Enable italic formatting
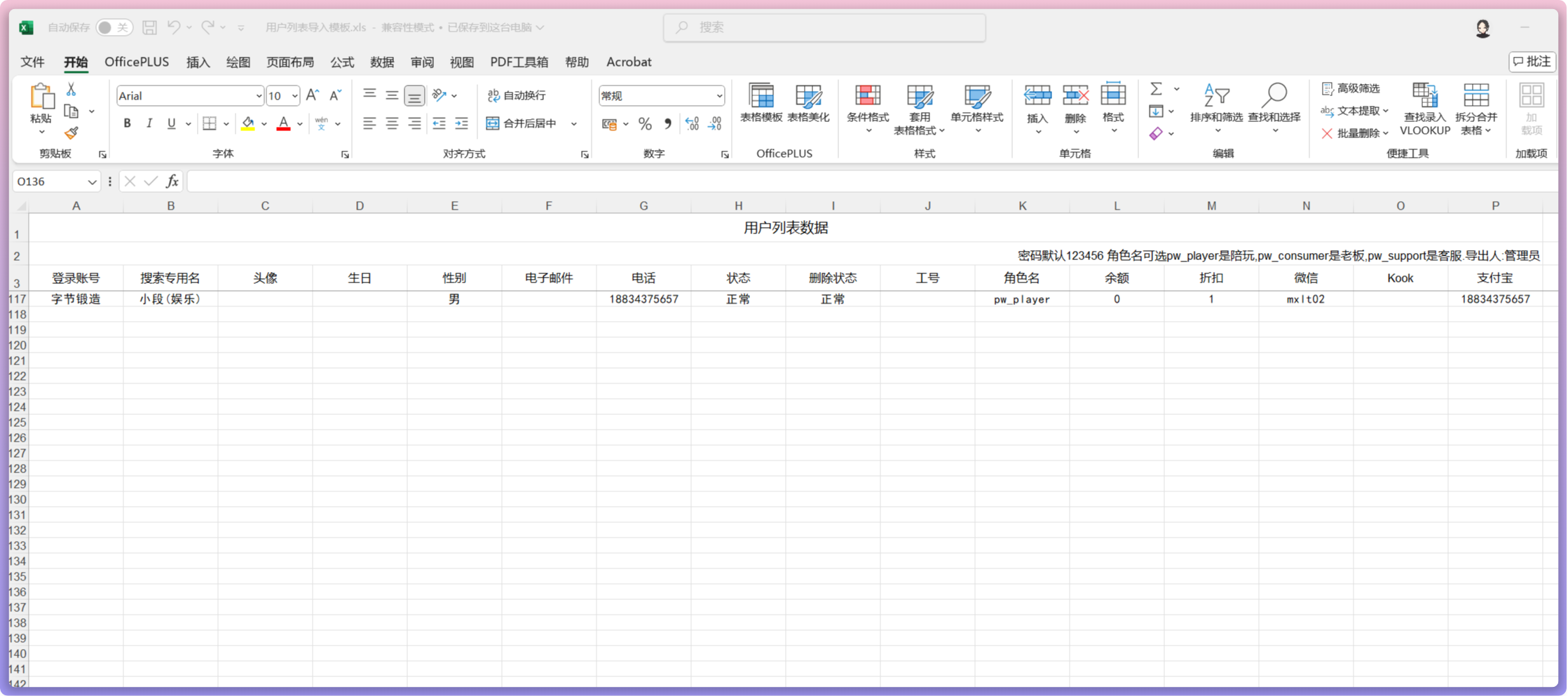This screenshot has height=696, width=1568. 149,123
